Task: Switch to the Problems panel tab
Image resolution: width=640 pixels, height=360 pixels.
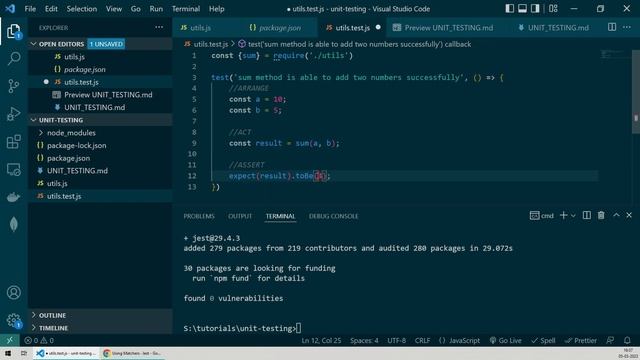Action: pos(199,216)
